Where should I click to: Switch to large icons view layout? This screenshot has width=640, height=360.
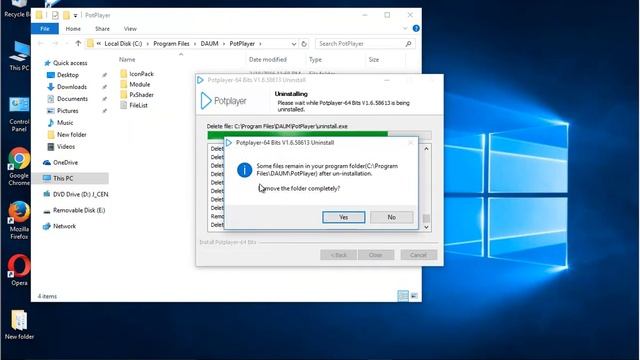(x=414, y=296)
